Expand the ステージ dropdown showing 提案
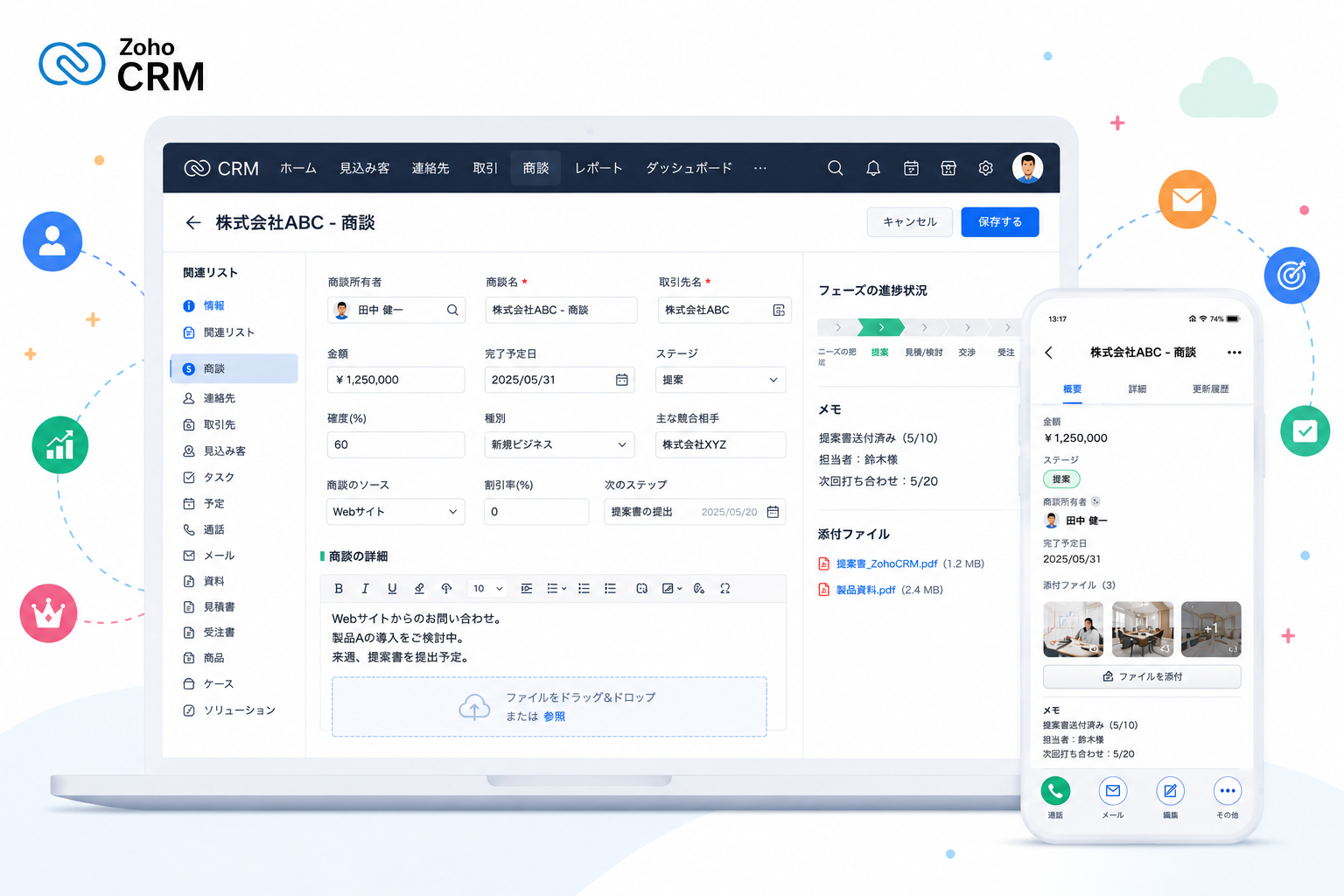1344x896 pixels. (721, 380)
